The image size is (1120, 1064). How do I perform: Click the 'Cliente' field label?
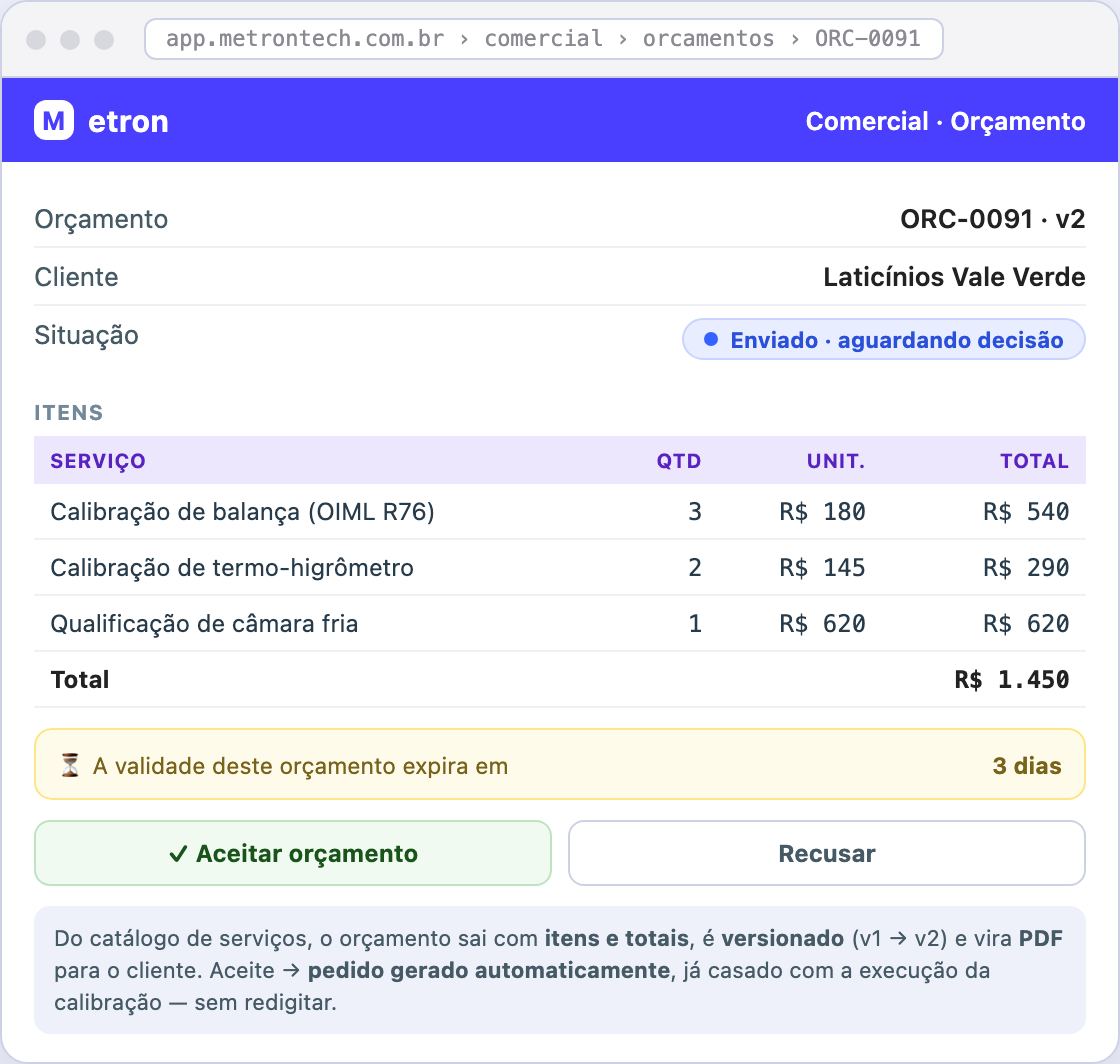76,277
